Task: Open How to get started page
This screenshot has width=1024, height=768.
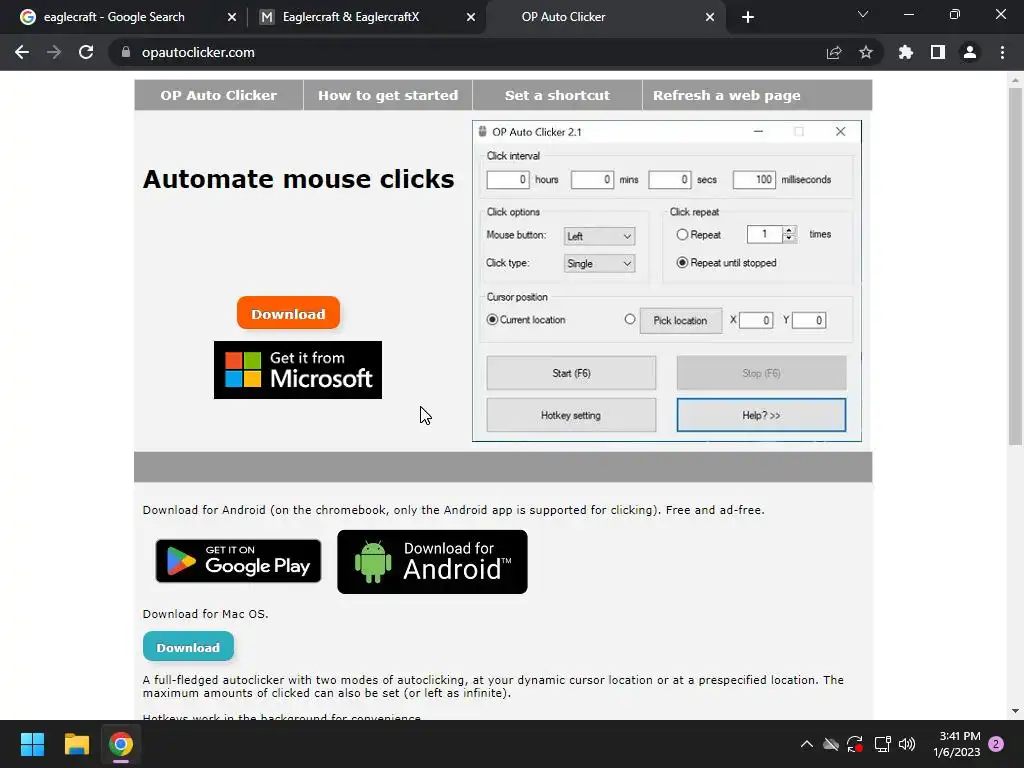Action: [x=388, y=95]
